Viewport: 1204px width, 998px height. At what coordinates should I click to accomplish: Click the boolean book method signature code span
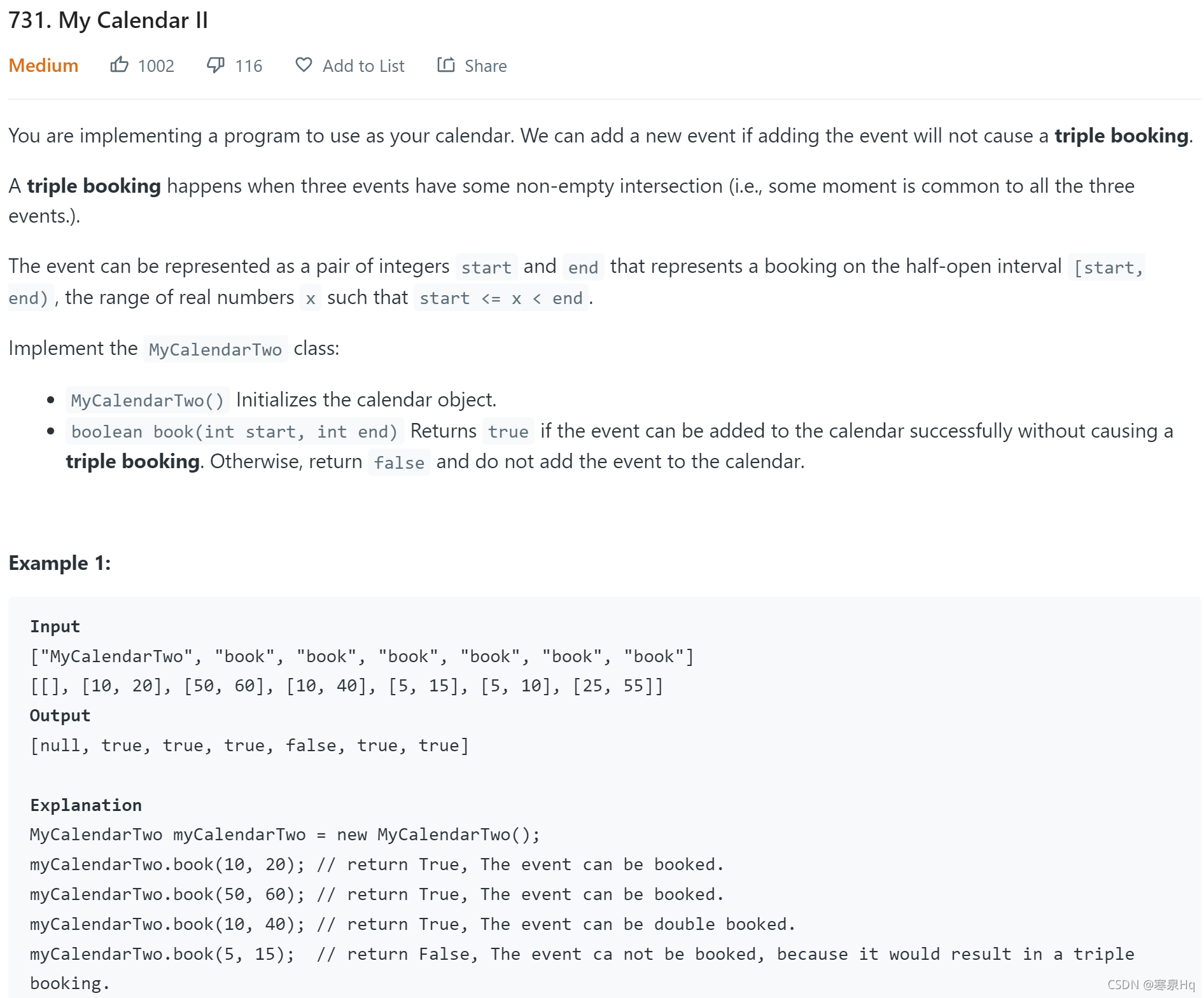tap(235, 431)
